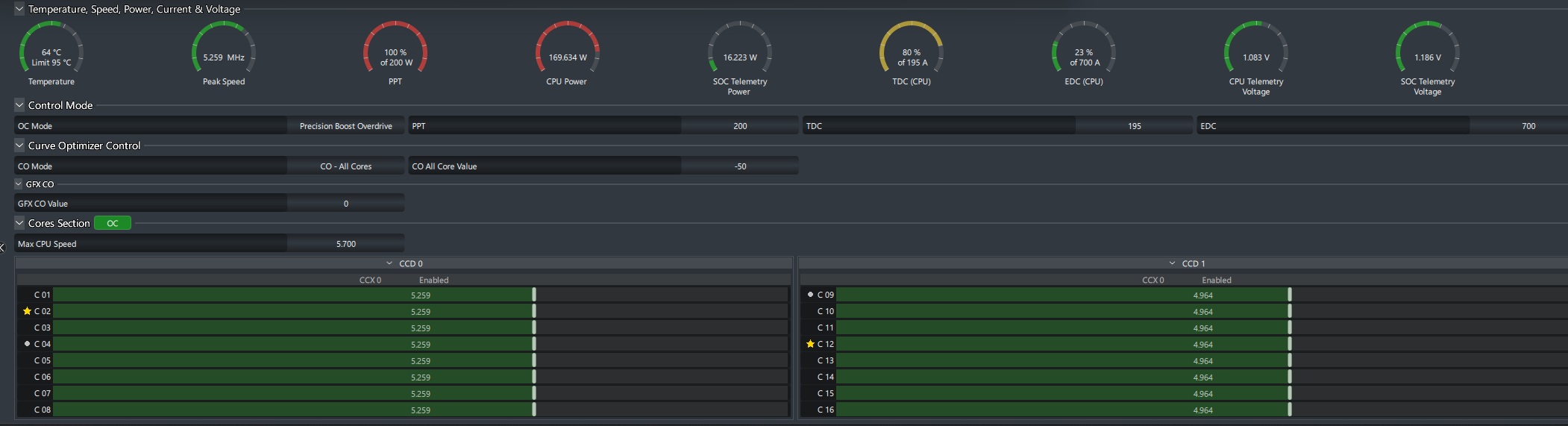This screenshot has height=426, width=1568.
Task: Click the Temperature gauge dial
Action: pyautogui.click(x=51, y=48)
